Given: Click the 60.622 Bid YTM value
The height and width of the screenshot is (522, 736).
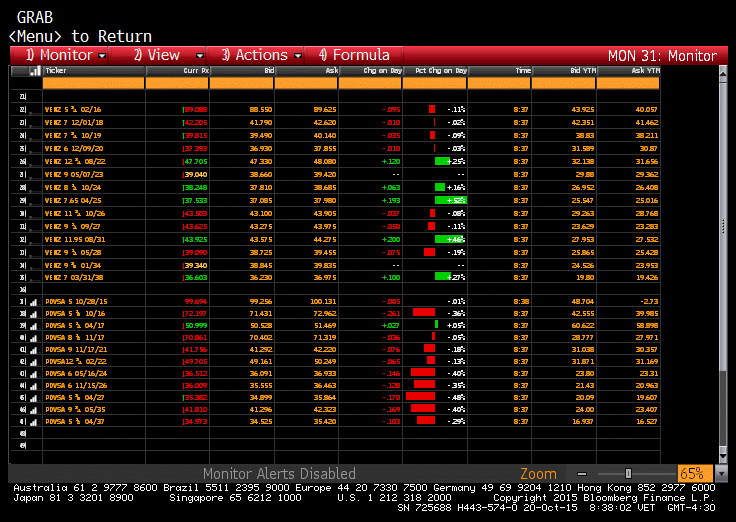Looking at the screenshot, I should point(583,326).
